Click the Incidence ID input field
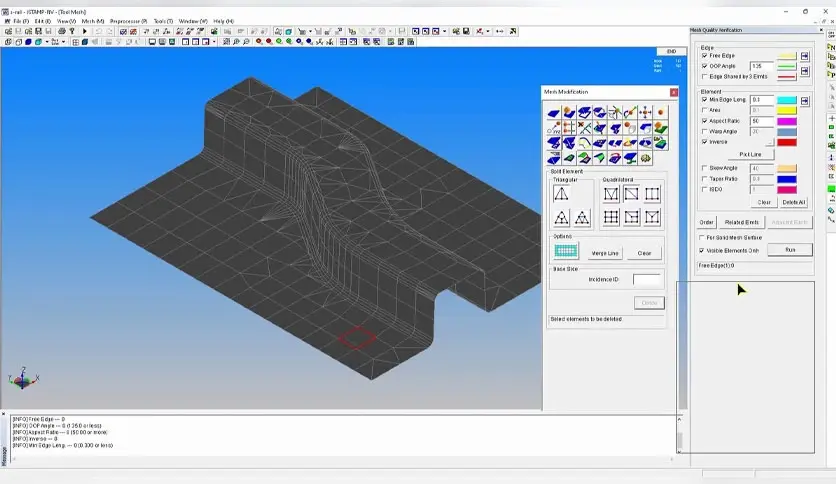The image size is (836, 484). coord(646,280)
